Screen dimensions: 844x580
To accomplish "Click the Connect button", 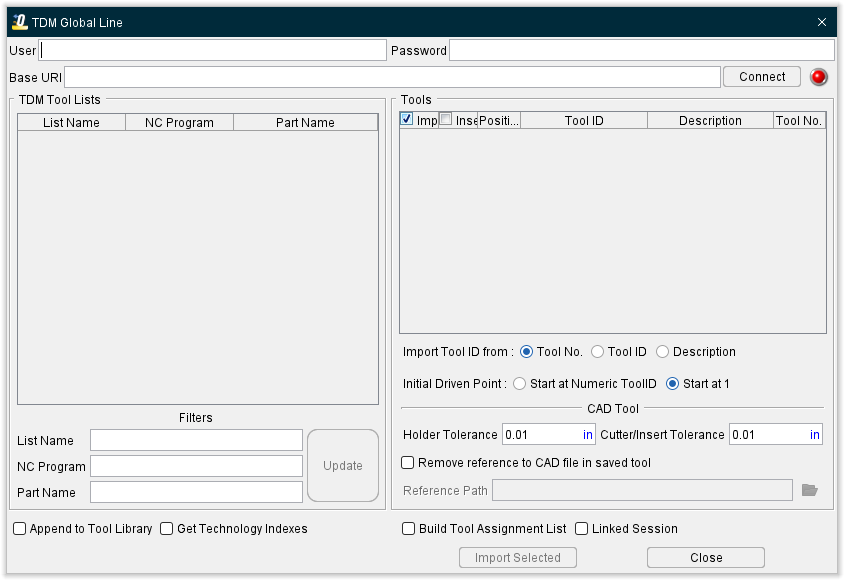I will tap(762, 76).
